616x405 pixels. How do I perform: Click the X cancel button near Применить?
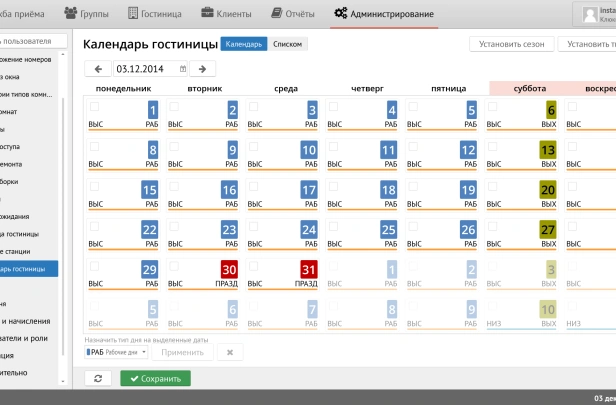coord(229,352)
